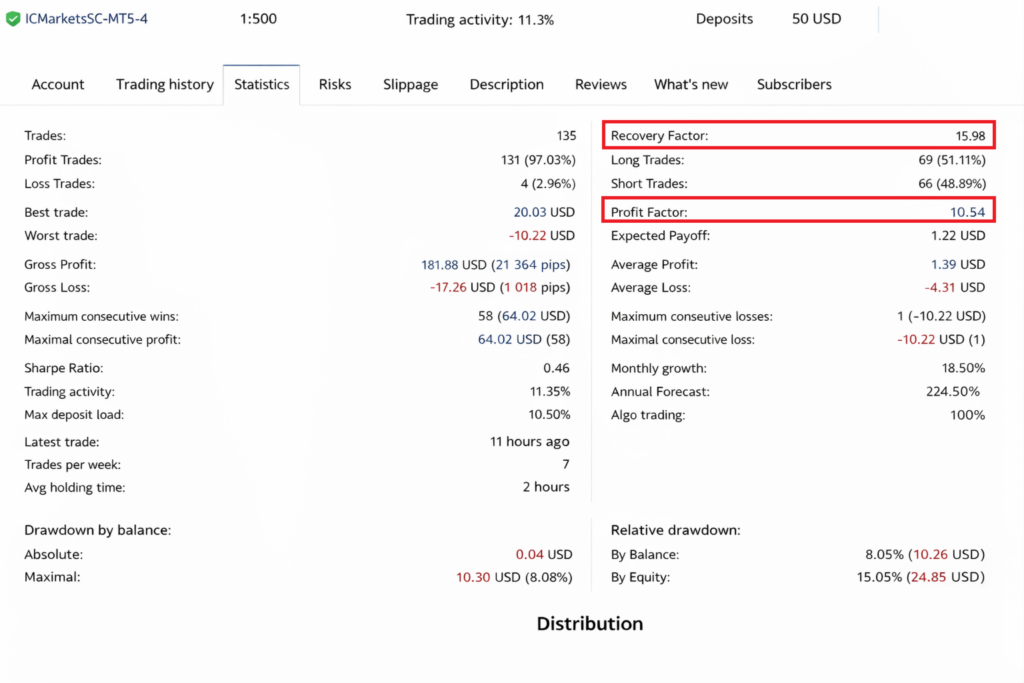Click the Absolute drawdown value 0.04 USD
The height and width of the screenshot is (683, 1024).
[x=543, y=554]
